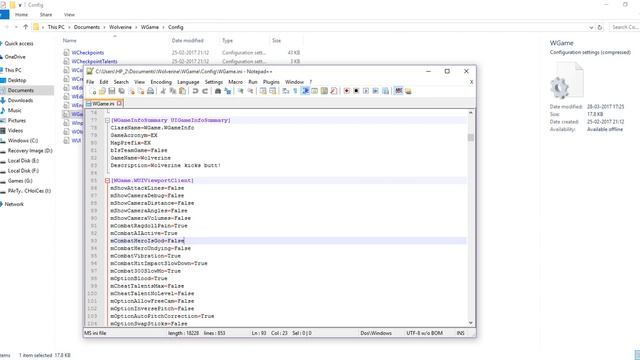Click the Replace toolbar icon
This screenshot has height=360, width=640.
tap(228, 91)
